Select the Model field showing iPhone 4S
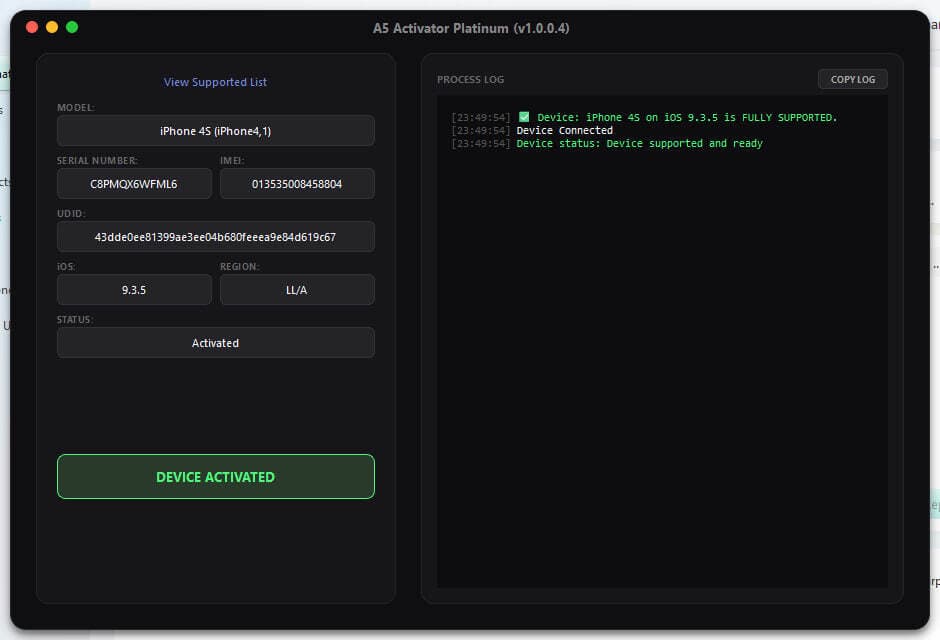This screenshot has height=640, width=940. pyautogui.click(x=216, y=131)
